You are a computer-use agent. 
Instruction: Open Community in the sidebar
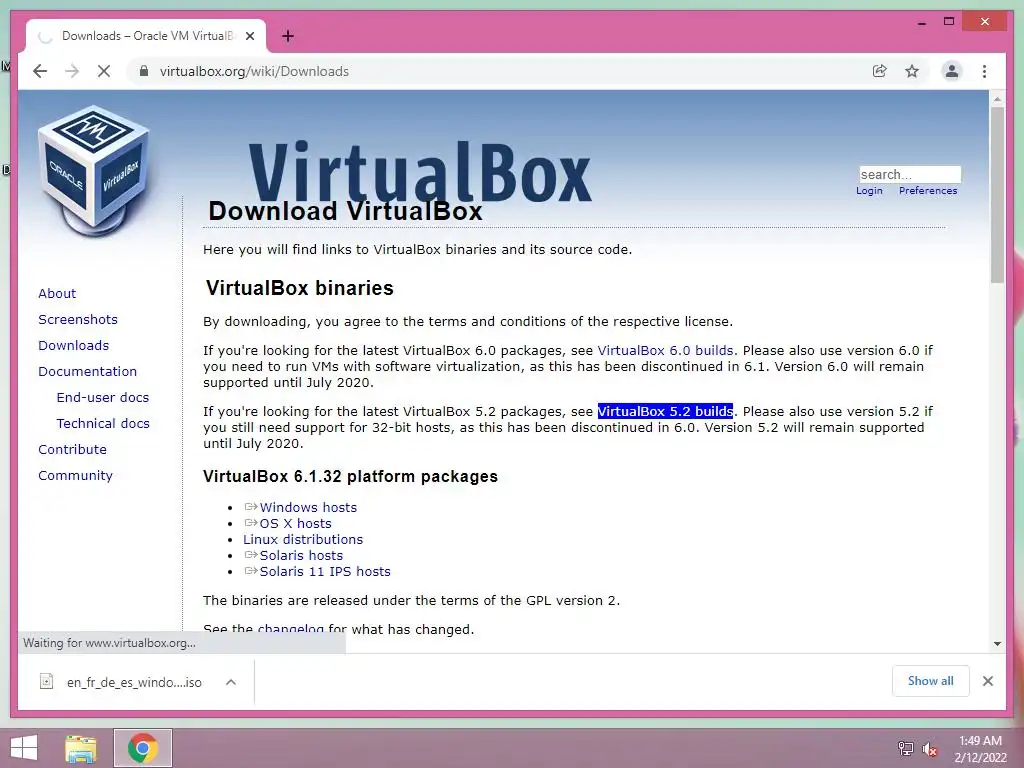(x=75, y=475)
